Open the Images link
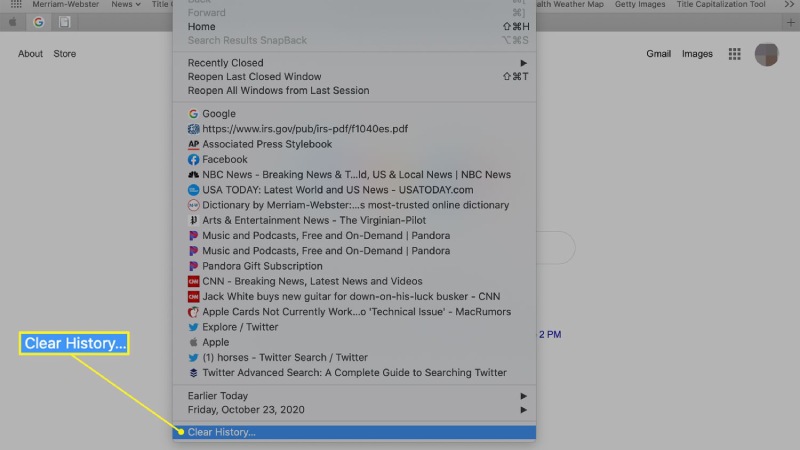 click(697, 54)
